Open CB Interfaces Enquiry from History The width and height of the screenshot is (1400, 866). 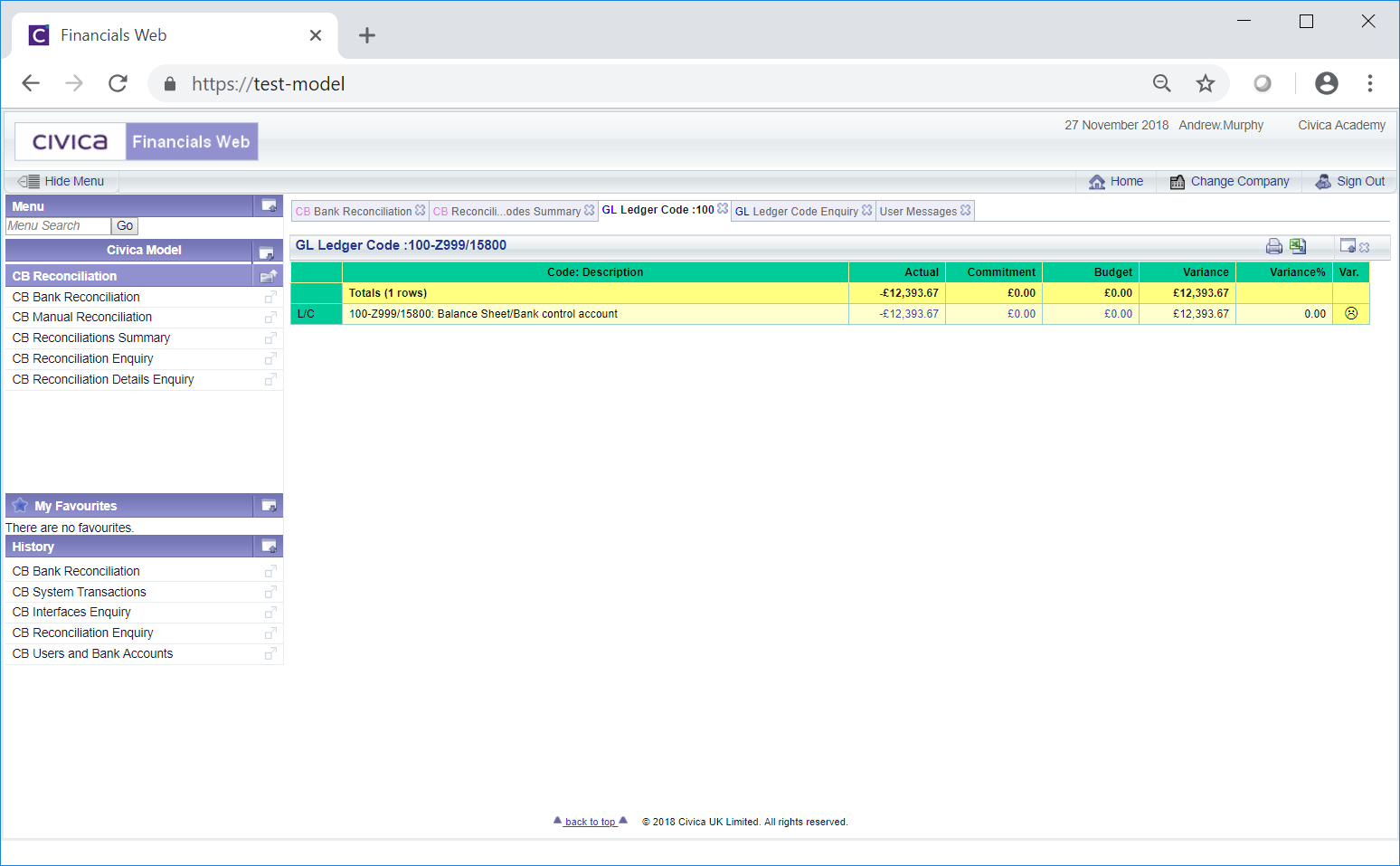coord(71,612)
